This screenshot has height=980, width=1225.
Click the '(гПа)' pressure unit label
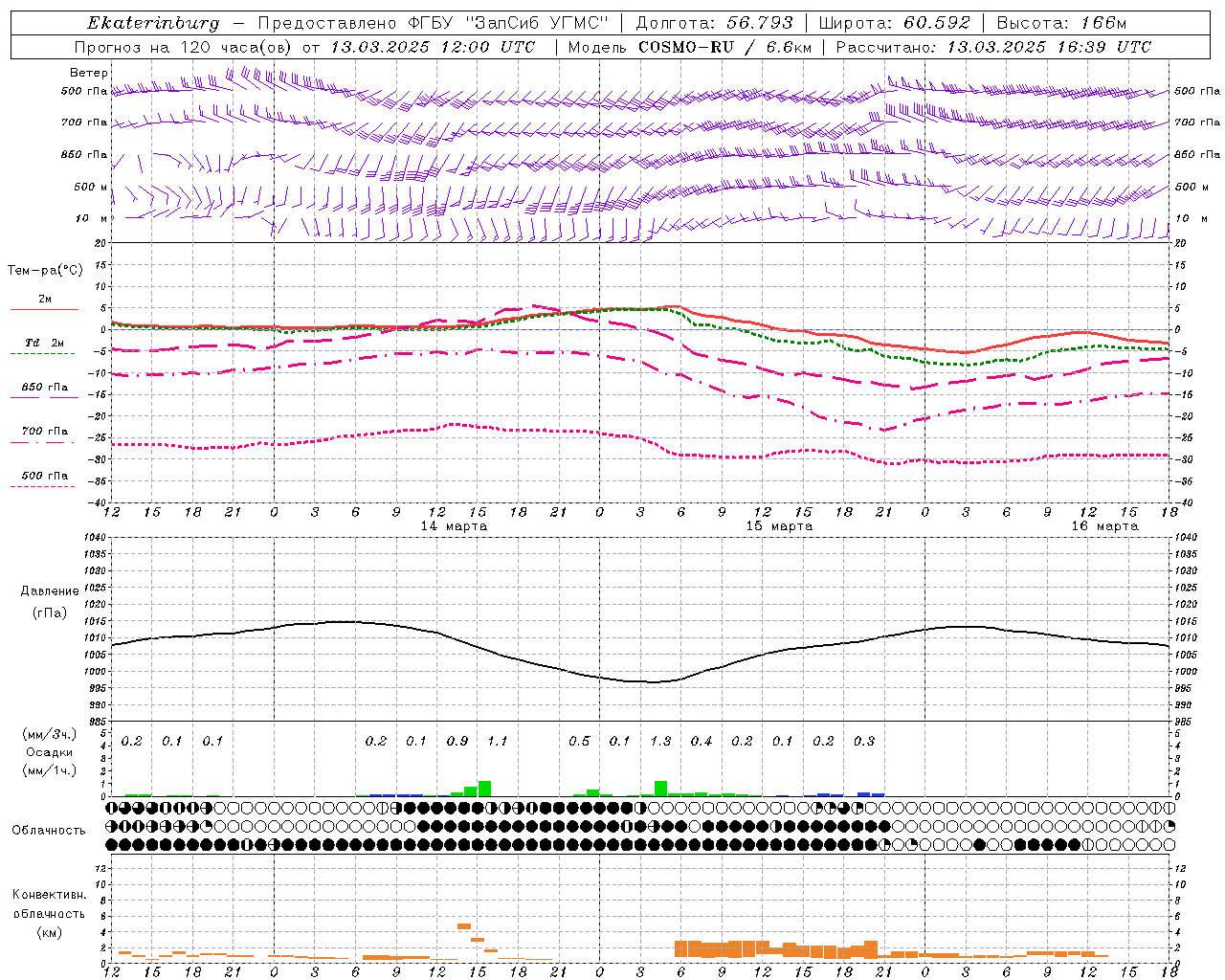coord(50,612)
